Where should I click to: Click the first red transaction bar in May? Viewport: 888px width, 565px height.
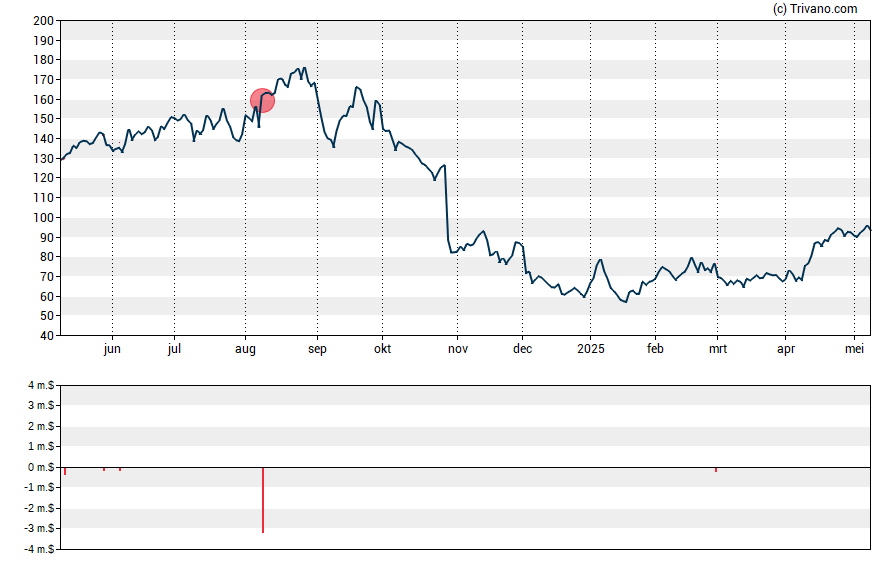[x=65, y=471]
